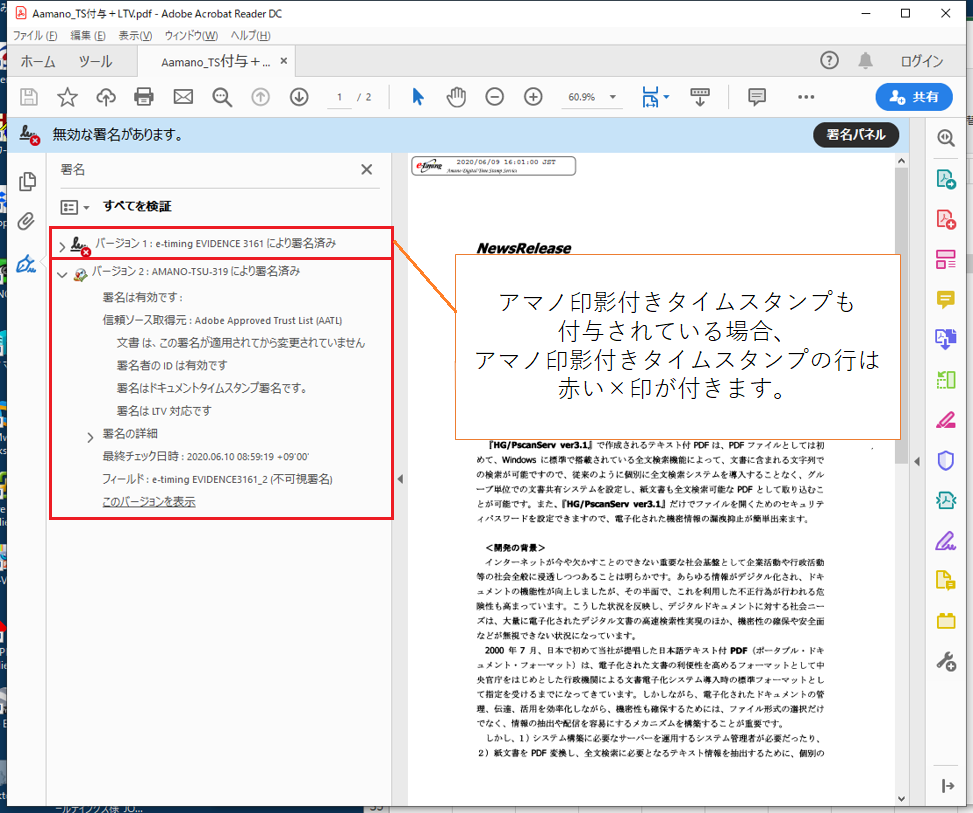
Task: Open the ウィンドウ menu
Action: (x=191, y=35)
